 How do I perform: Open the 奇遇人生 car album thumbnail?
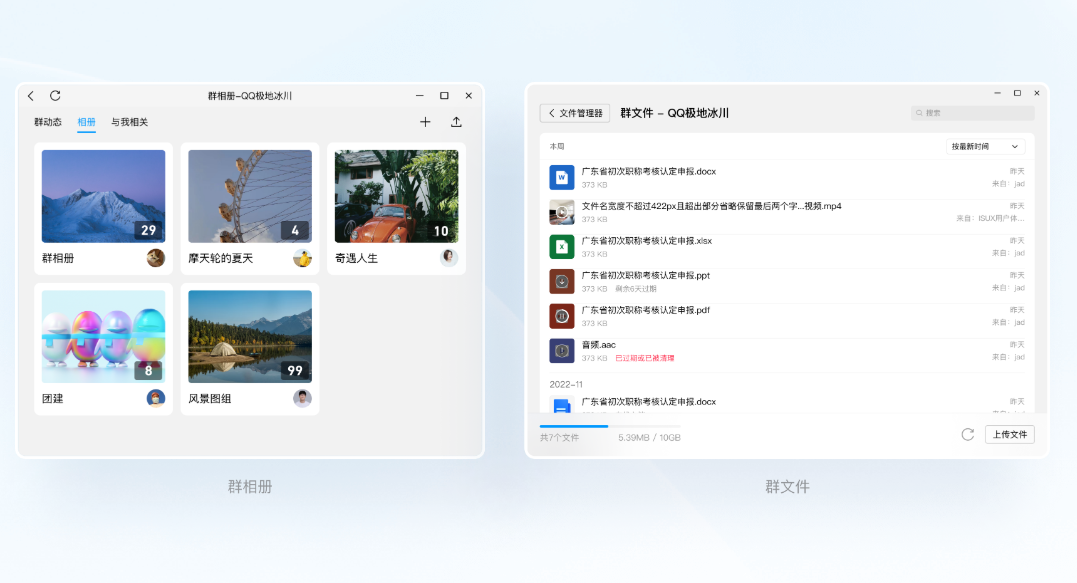396,196
